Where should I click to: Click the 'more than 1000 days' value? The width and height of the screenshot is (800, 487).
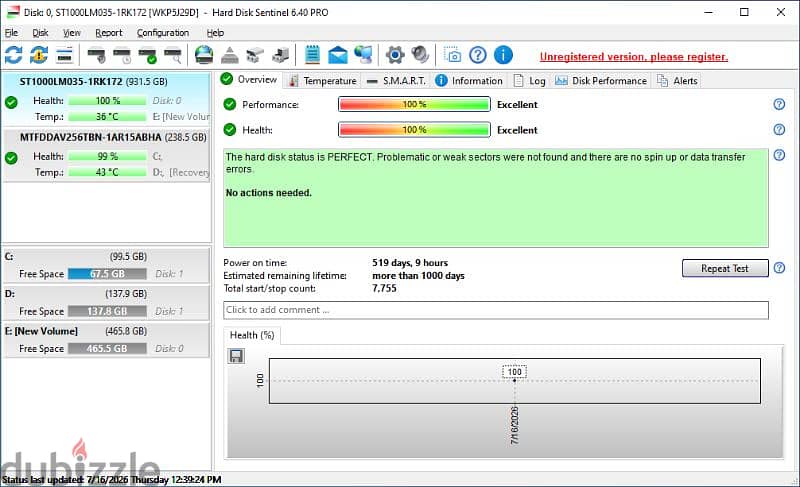418,275
